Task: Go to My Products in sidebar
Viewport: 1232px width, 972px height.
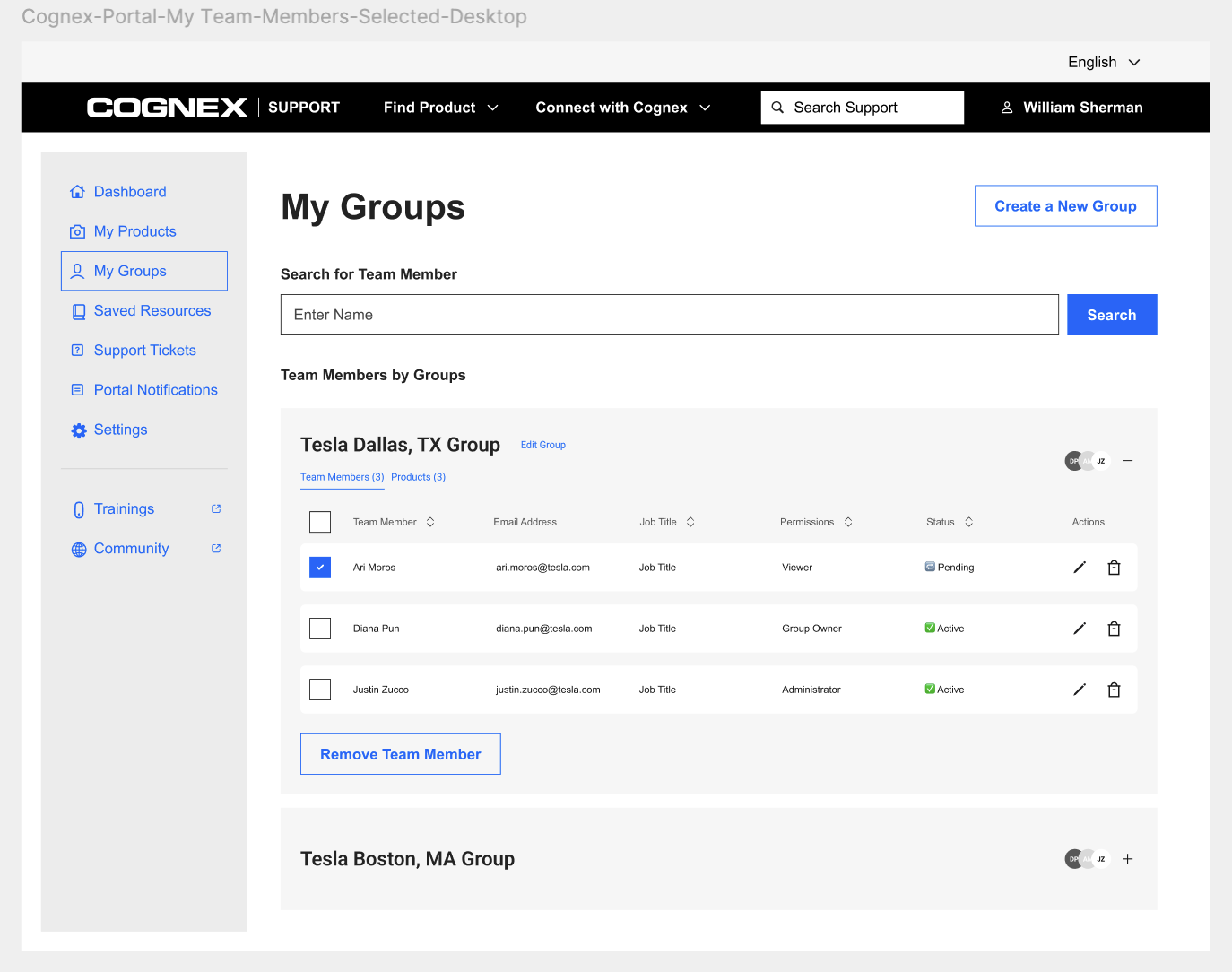Action: (x=135, y=231)
